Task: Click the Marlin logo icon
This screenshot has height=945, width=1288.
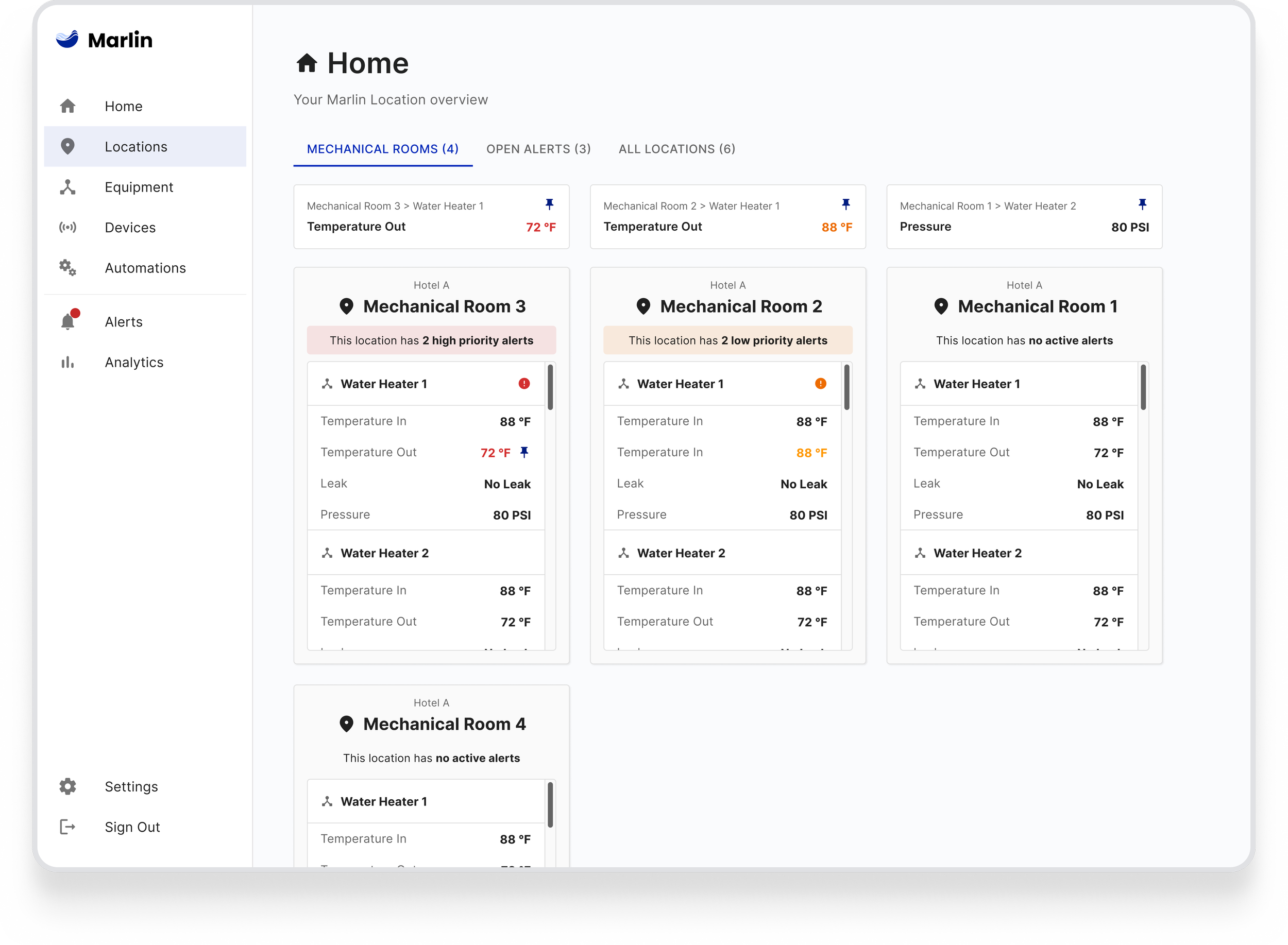Action: [67, 39]
